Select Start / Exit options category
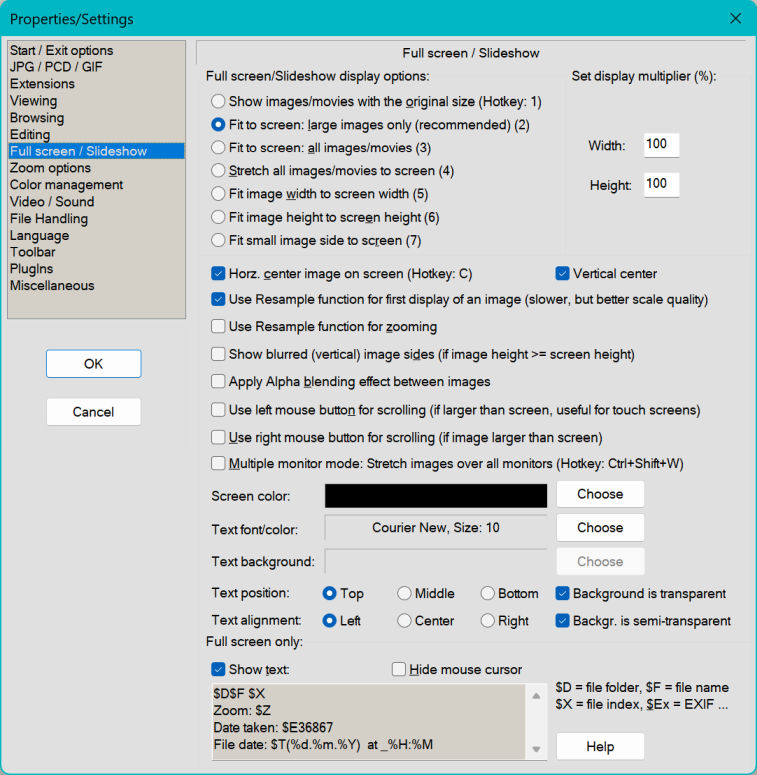The height and width of the screenshot is (775, 757). tap(61, 50)
